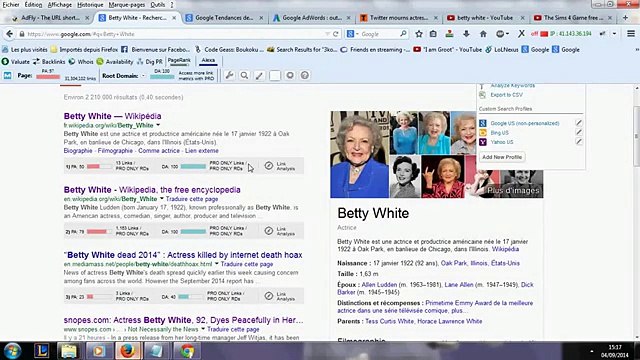Switch to the Twitter mourns actress tab
640x360 pixels.
click(x=399, y=18)
